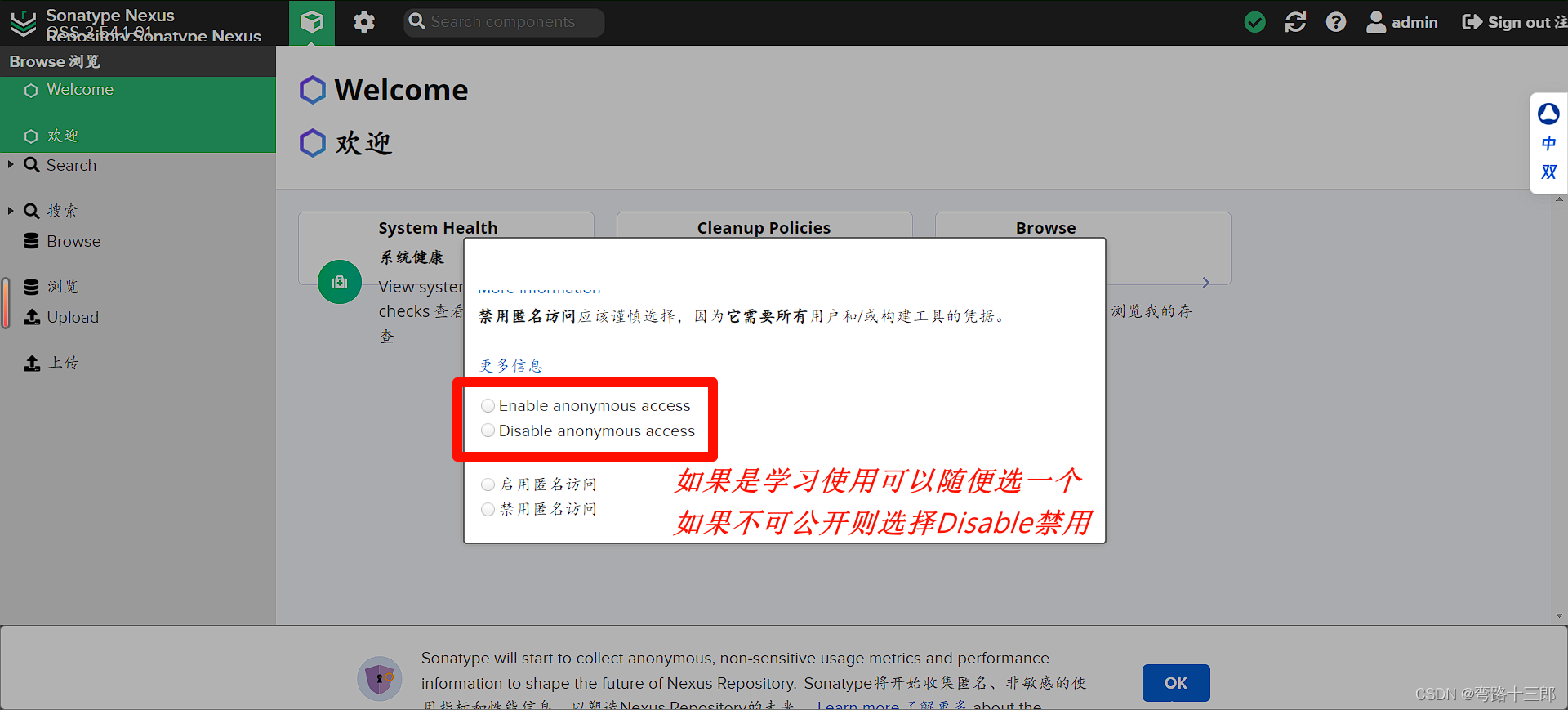Click the Sonatype Nexus logo icon
The image size is (1568, 710).
[24, 24]
